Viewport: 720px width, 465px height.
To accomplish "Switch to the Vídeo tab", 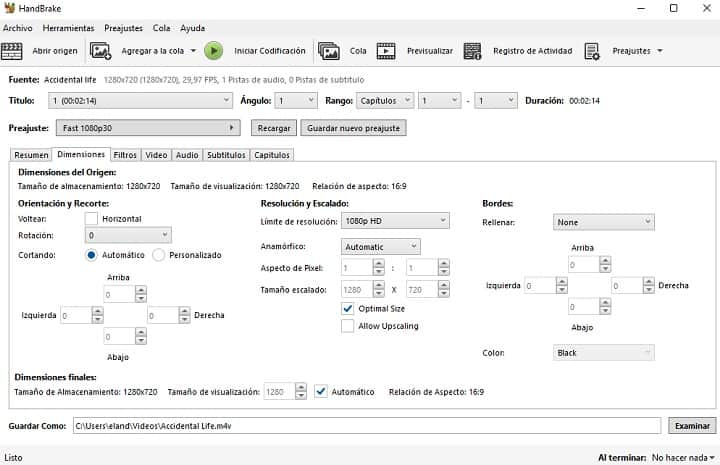I will [156, 155].
